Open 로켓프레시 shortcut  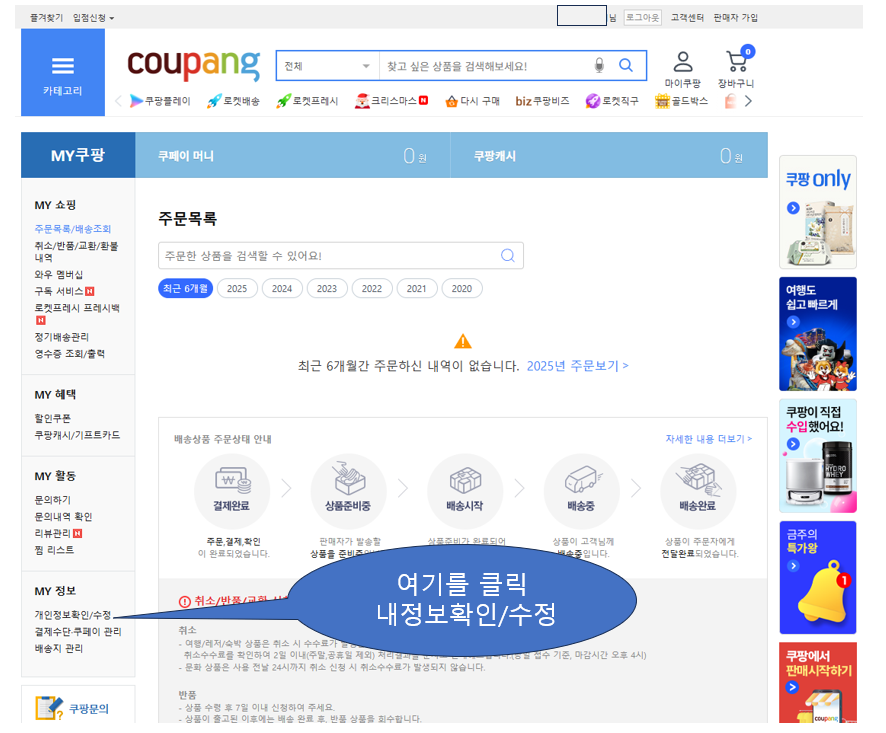pos(307,101)
